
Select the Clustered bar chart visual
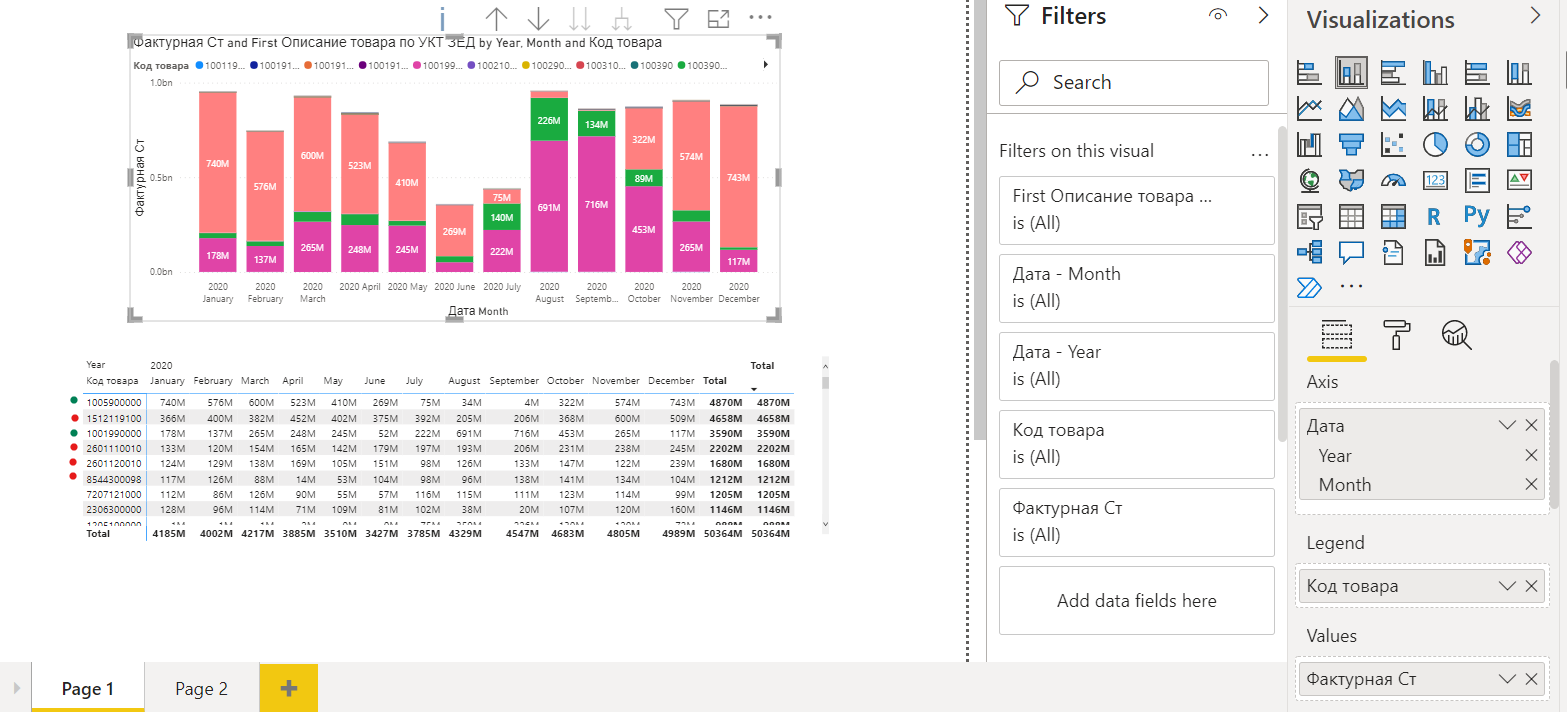(x=1393, y=72)
